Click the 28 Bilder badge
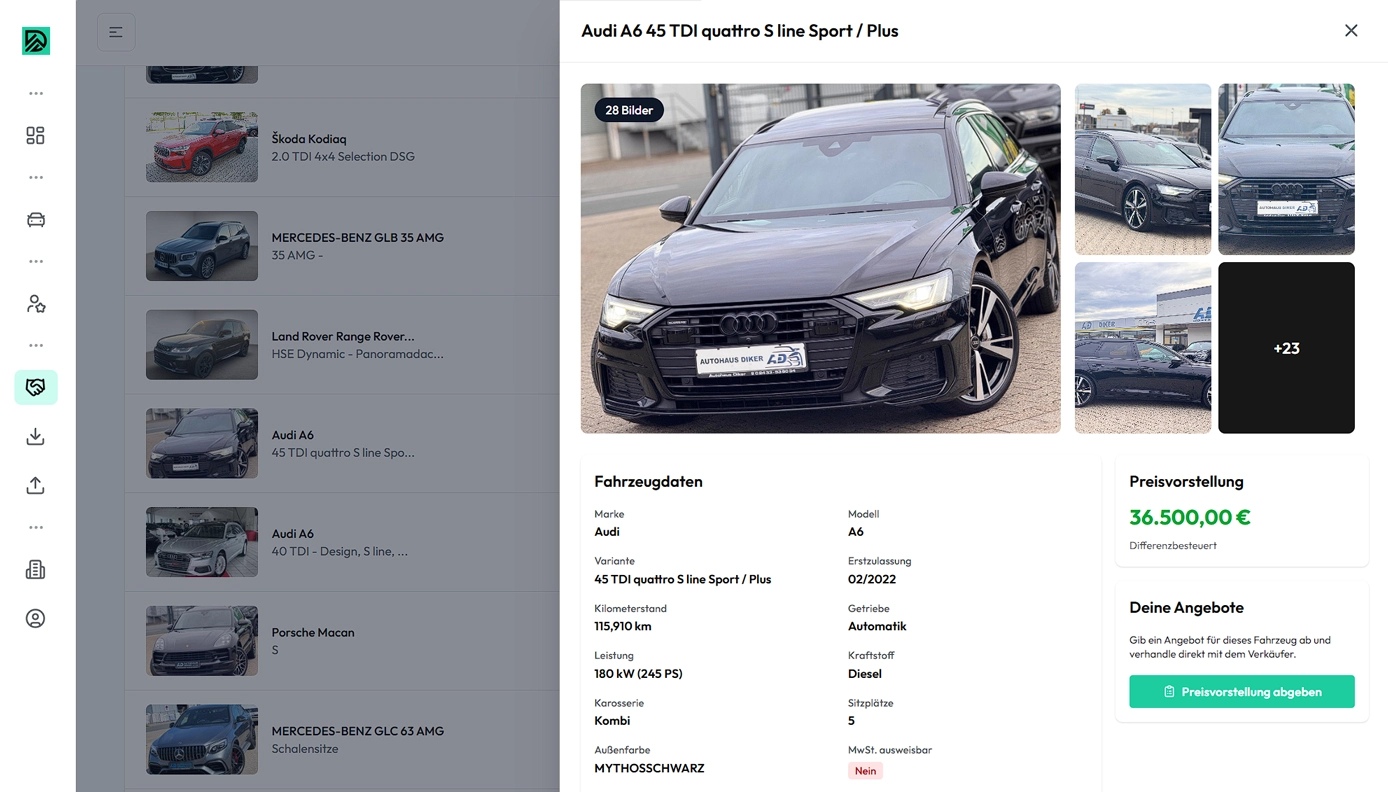Image resolution: width=1388 pixels, height=792 pixels. tap(629, 110)
